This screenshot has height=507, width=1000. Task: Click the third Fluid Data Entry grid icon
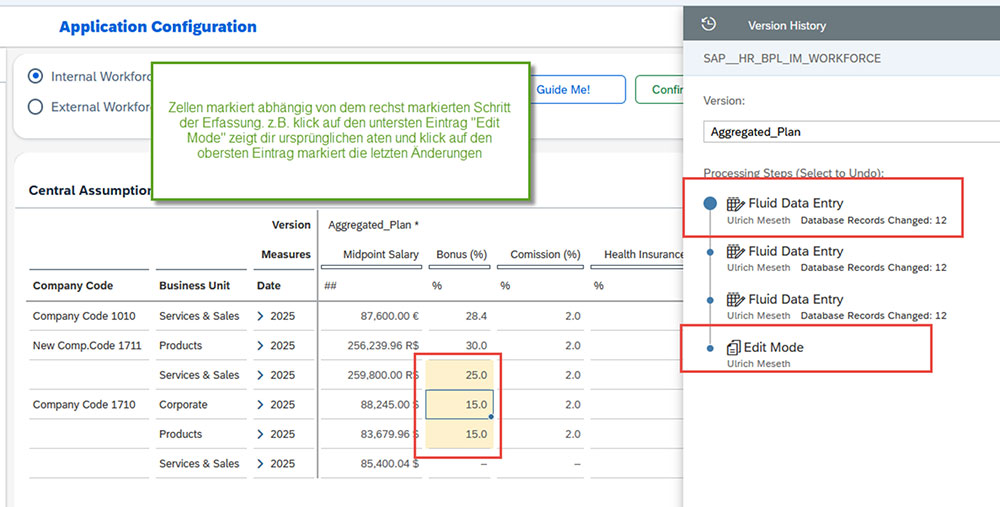pos(736,300)
